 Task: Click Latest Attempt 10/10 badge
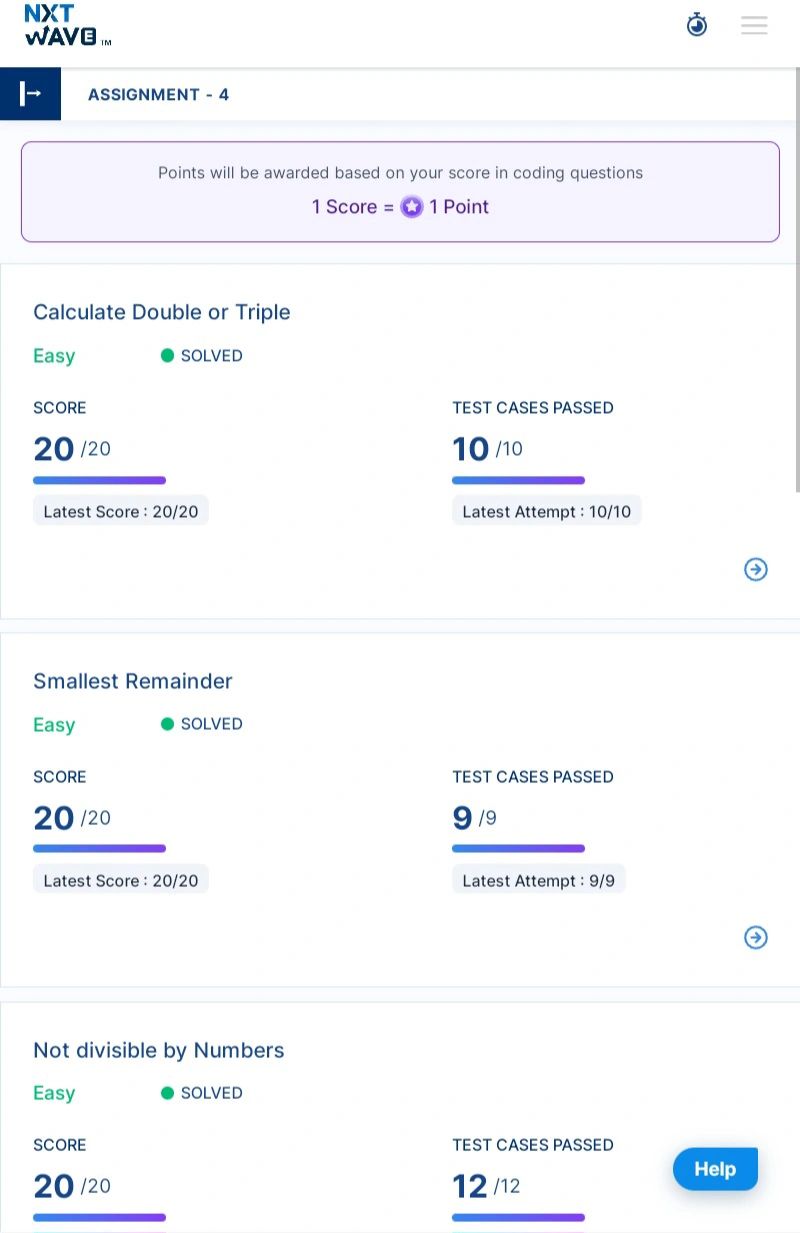(546, 512)
